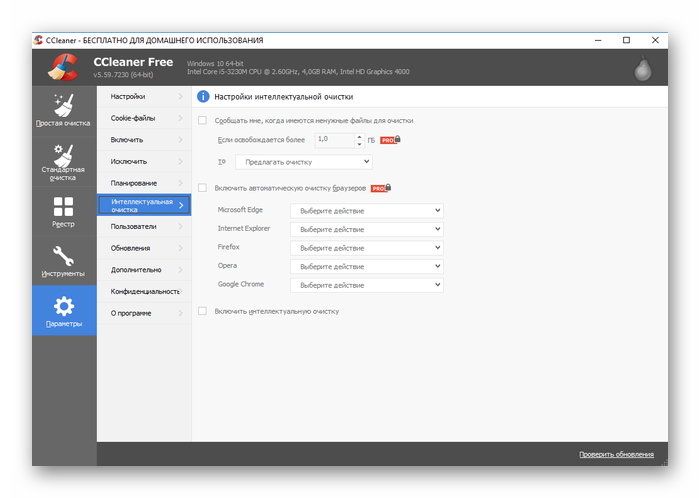Click PRO lock badge for browser cleaning

coord(381,188)
